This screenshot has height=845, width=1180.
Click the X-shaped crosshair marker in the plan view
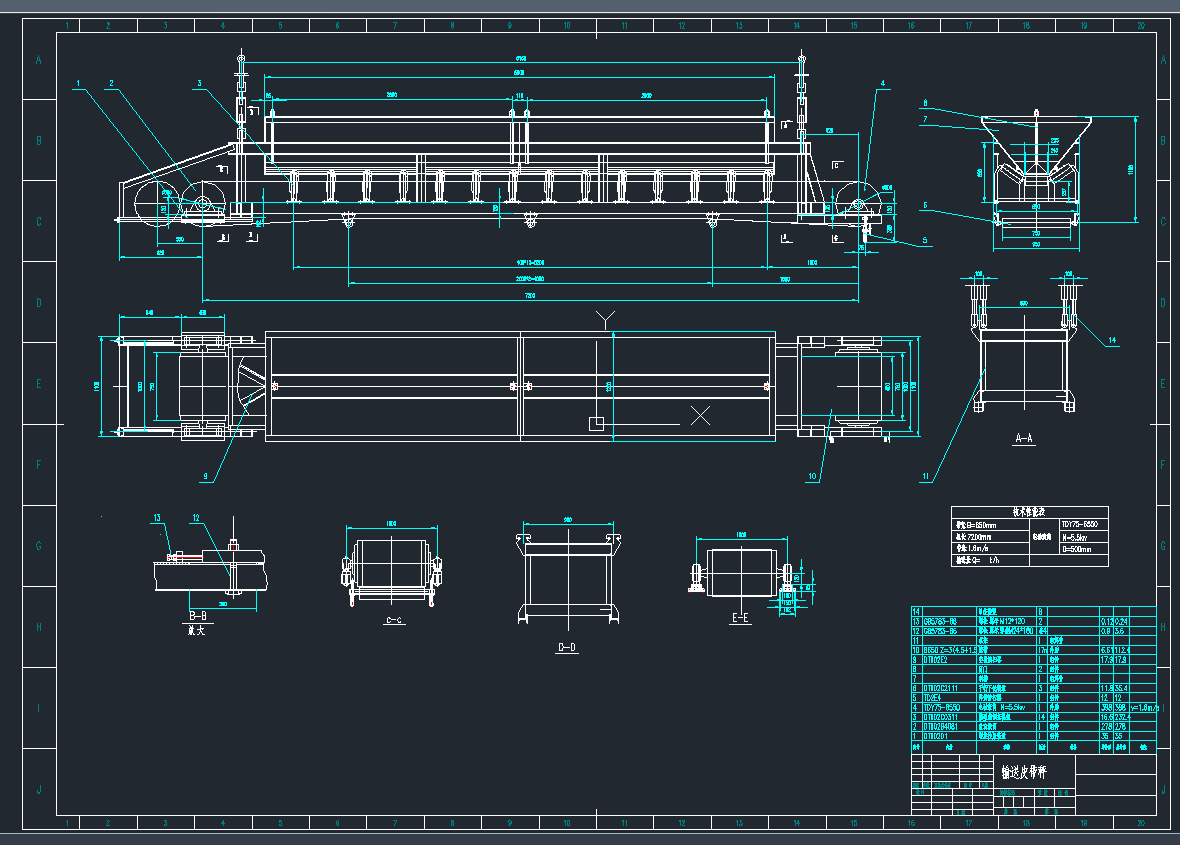pyautogui.click(x=701, y=415)
